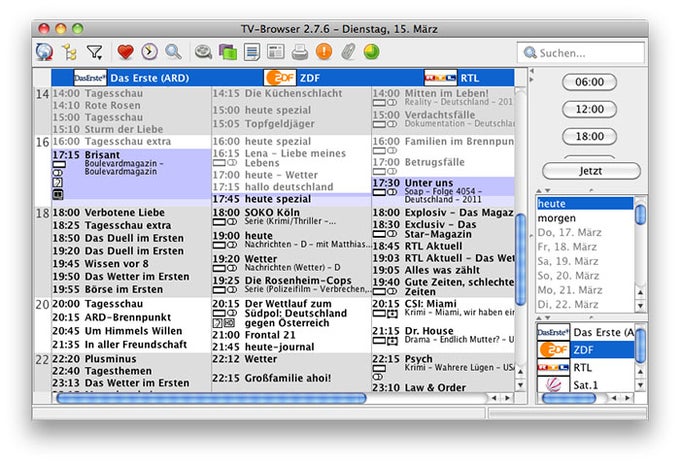Click the Jetzt button
The height and width of the screenshot is (464, 680).
pos(591,171)
